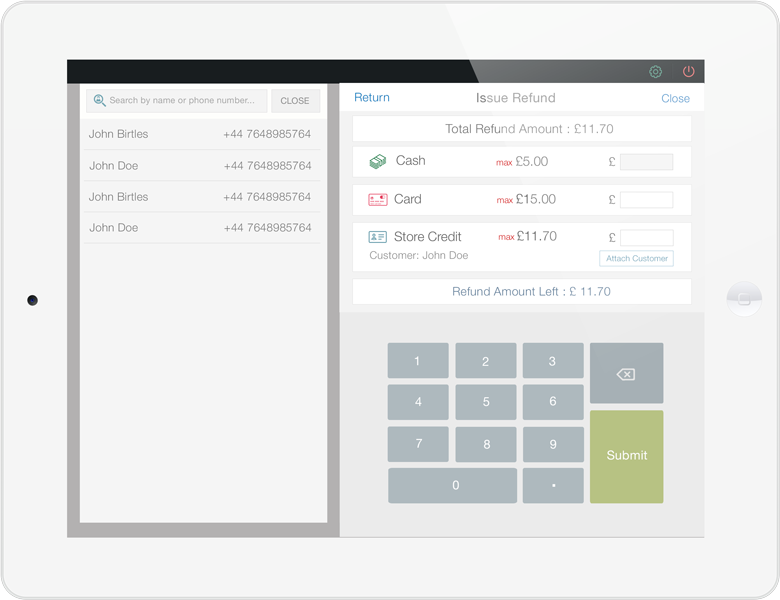The image size is (780, 600).
Task: Click the customer search magnifier icon
Action: click(x=99, y=101)
